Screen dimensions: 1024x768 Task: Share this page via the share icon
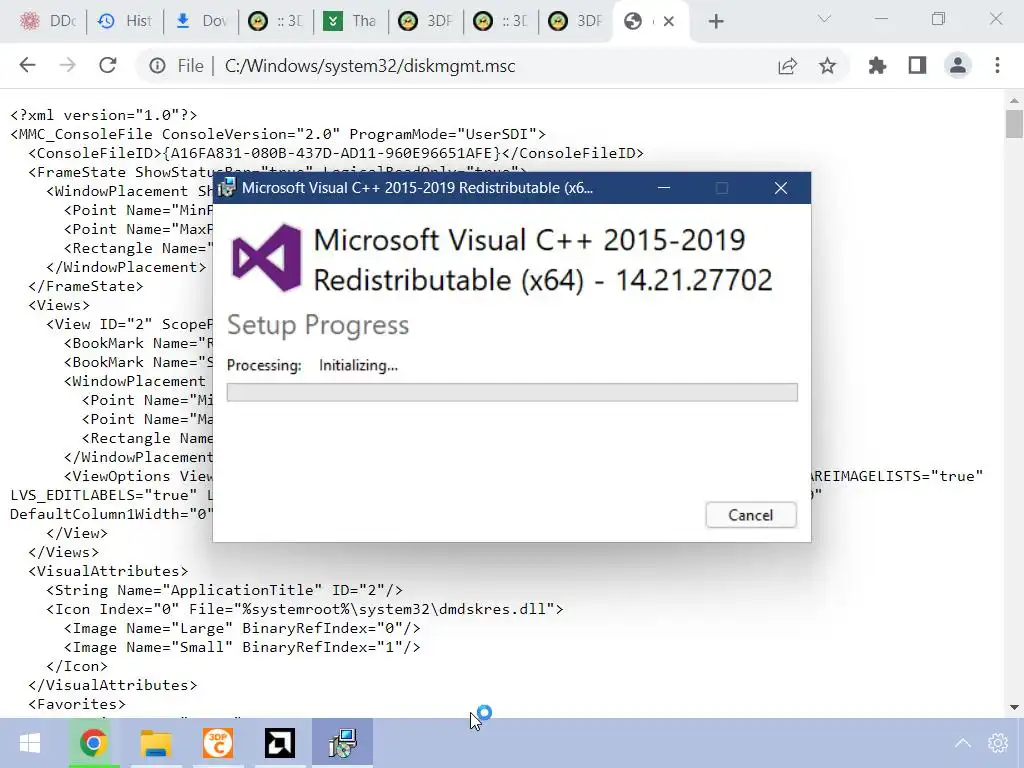click(x=788, y=66)
